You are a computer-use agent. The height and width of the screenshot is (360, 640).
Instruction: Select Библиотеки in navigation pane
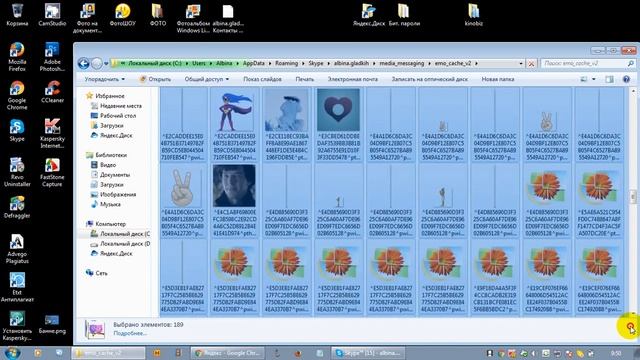[x=111, y=155]
